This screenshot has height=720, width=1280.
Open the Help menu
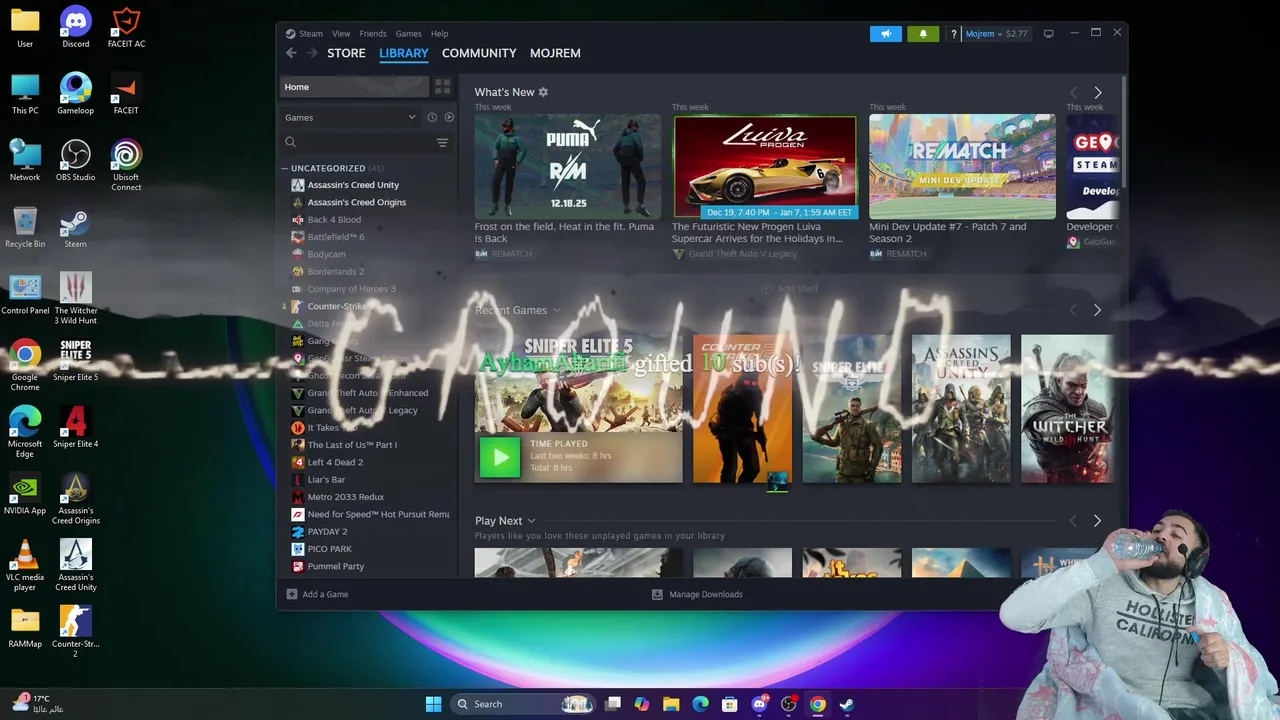(439, 34)
